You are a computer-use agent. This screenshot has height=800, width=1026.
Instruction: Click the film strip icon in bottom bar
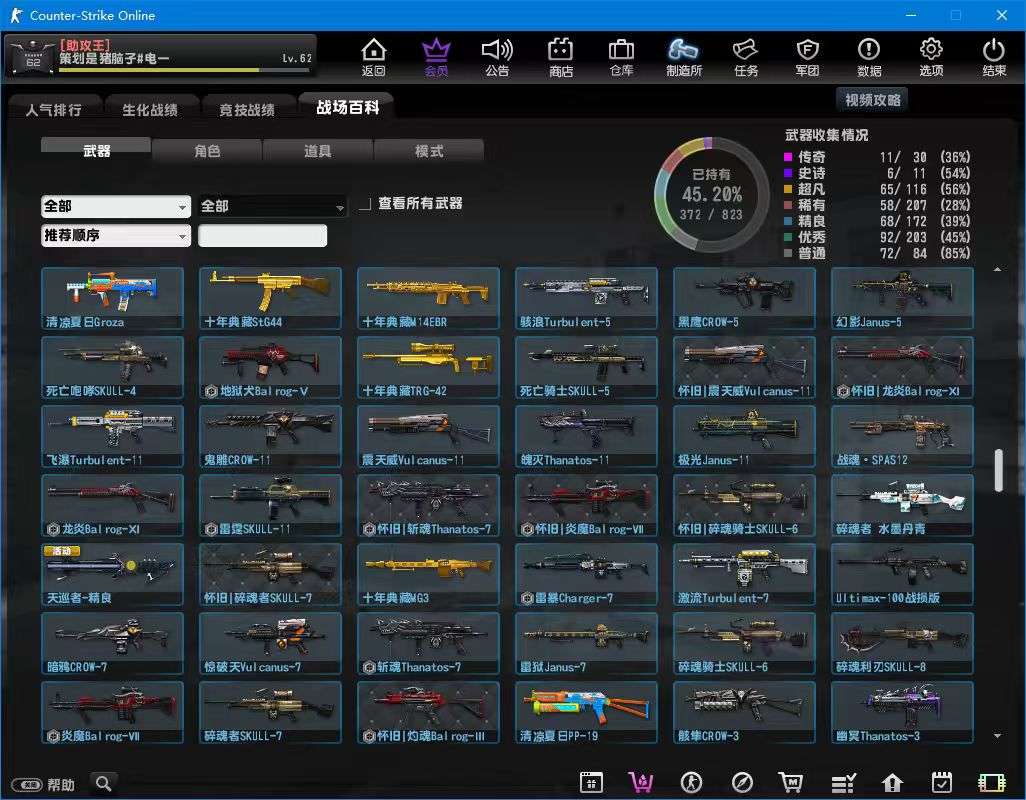(991, 782)
